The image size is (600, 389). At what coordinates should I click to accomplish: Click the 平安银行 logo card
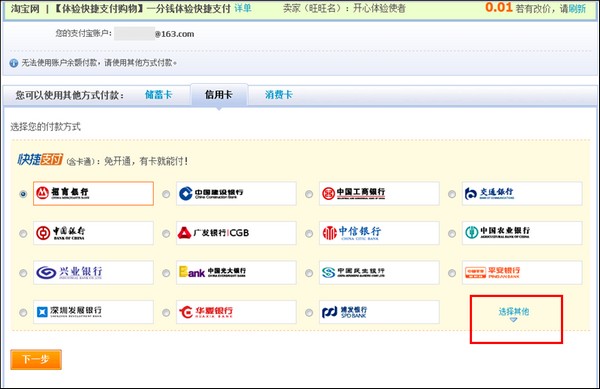point(522,272)
